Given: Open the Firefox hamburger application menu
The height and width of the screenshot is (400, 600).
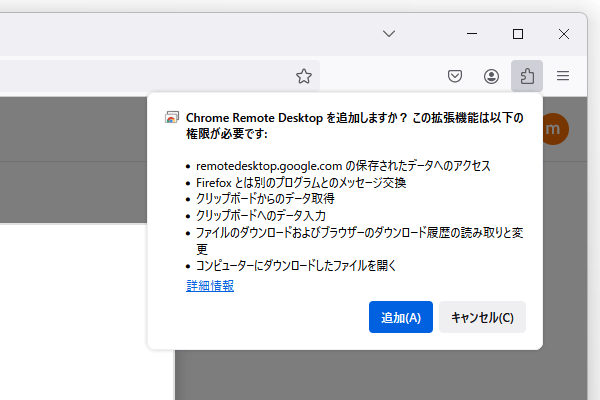Looking at the screenshot, I should [x=563, y=76].
